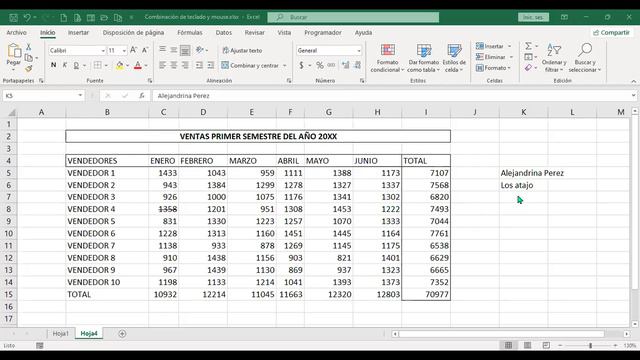Viewport: 640px width, 360px height.
Task: Toggle top vertical alignment
Action: pos(162,50)
